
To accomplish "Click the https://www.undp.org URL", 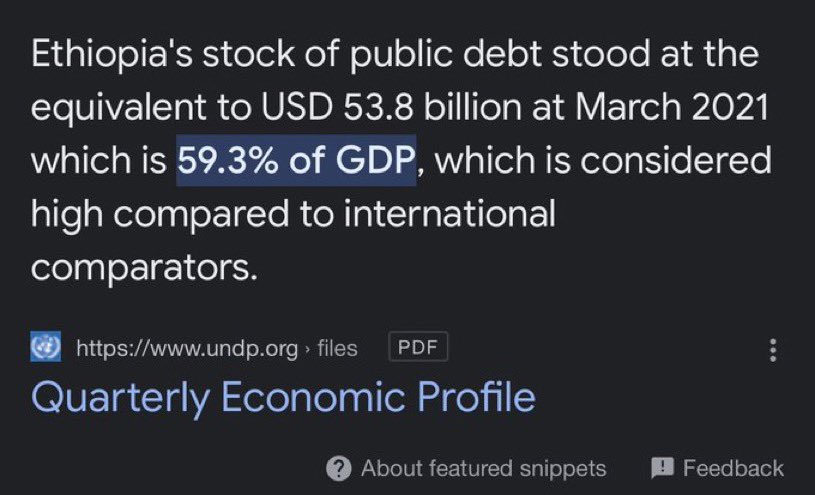I will pos(187,348).
